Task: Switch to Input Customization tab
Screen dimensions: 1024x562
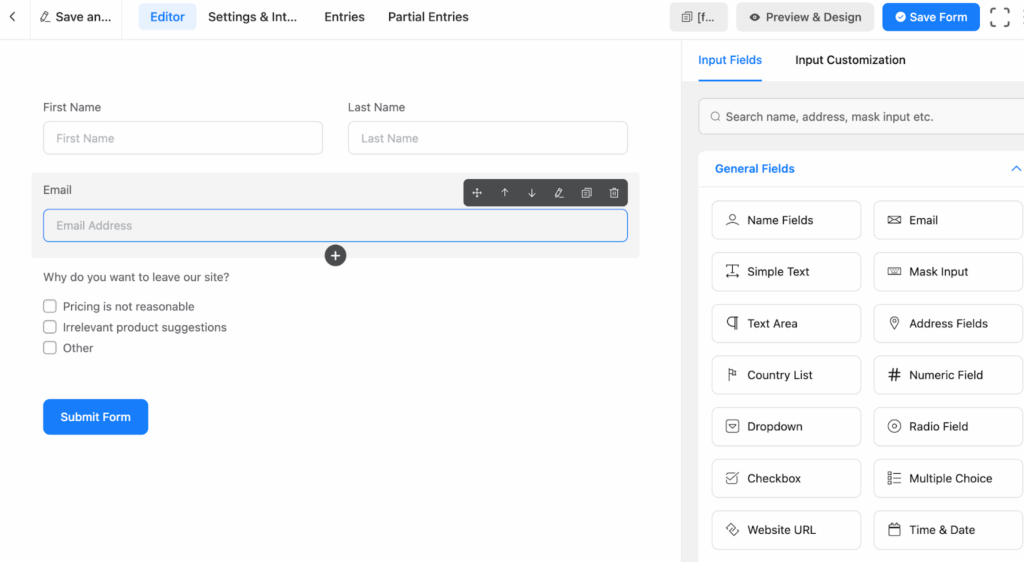Action: (x=850, y=60)
